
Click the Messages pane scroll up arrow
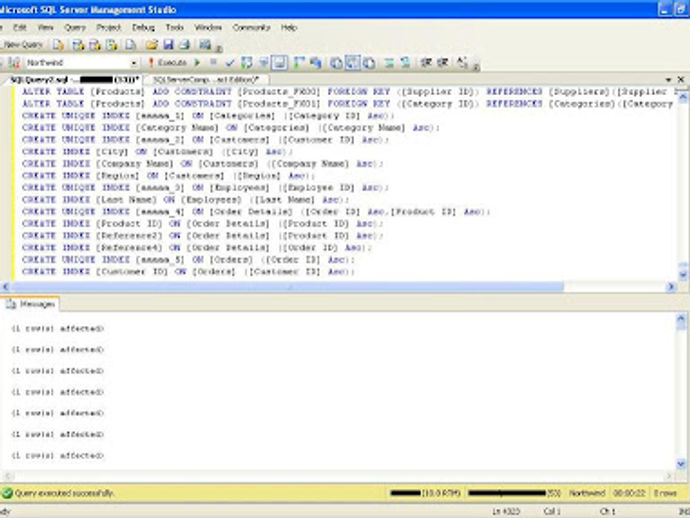(x=681, y=319)
